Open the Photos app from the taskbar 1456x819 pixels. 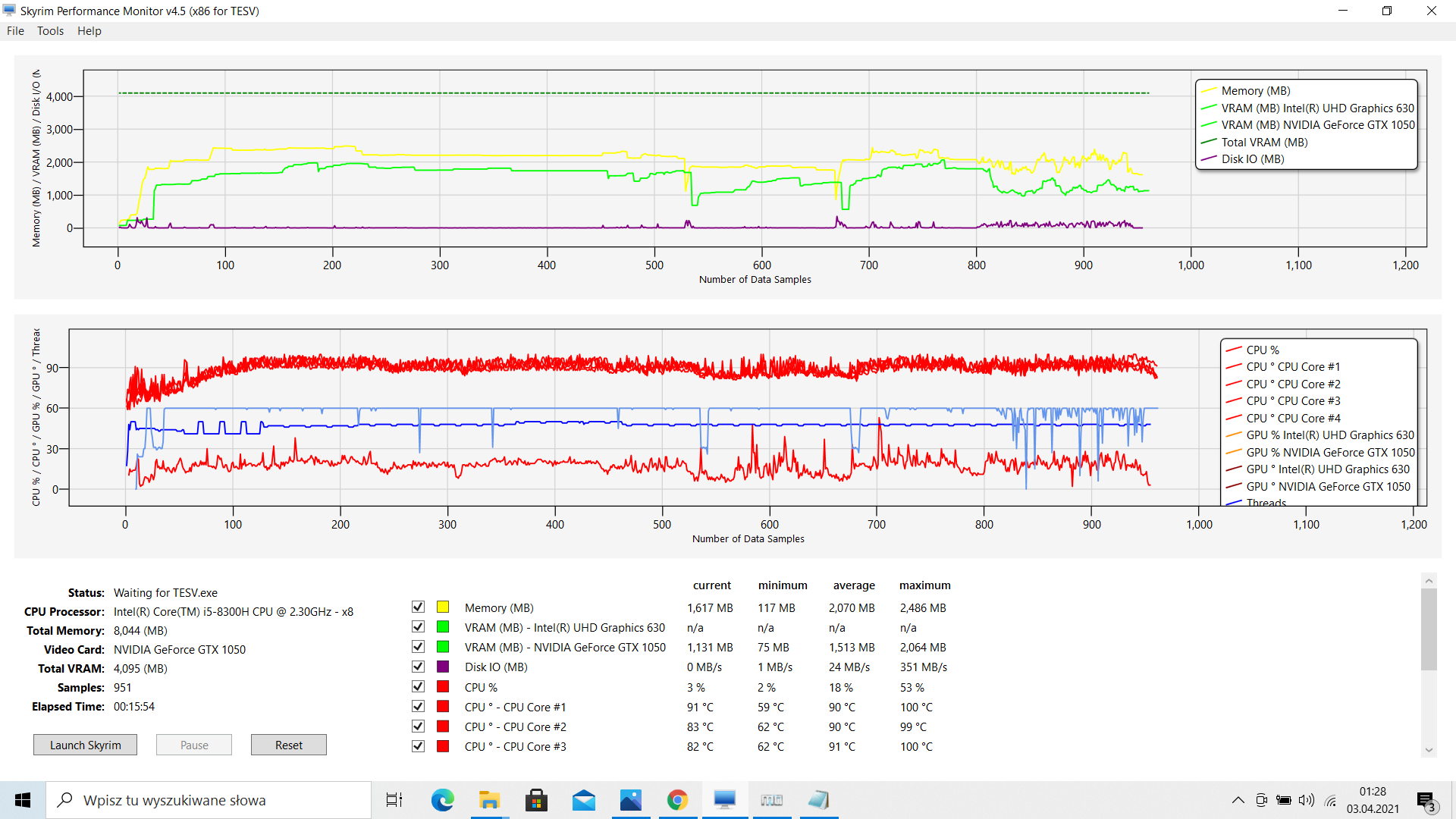click(630, 800)
